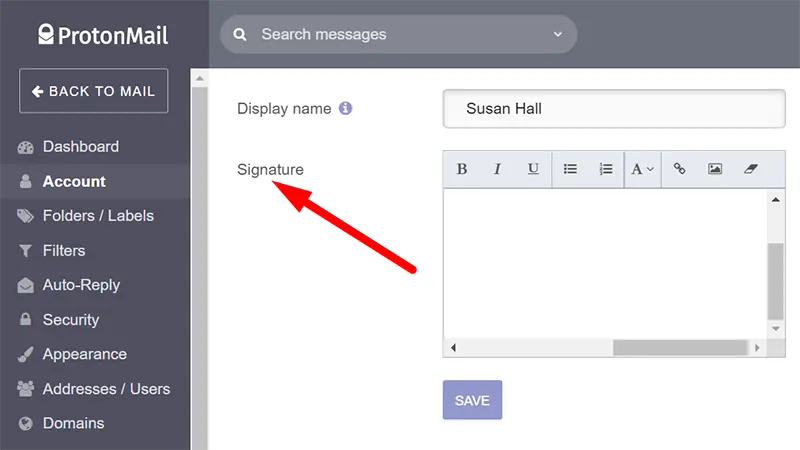Click the Display name input field
Viewport: 800px width, 450px height.
tap(614, 109)
